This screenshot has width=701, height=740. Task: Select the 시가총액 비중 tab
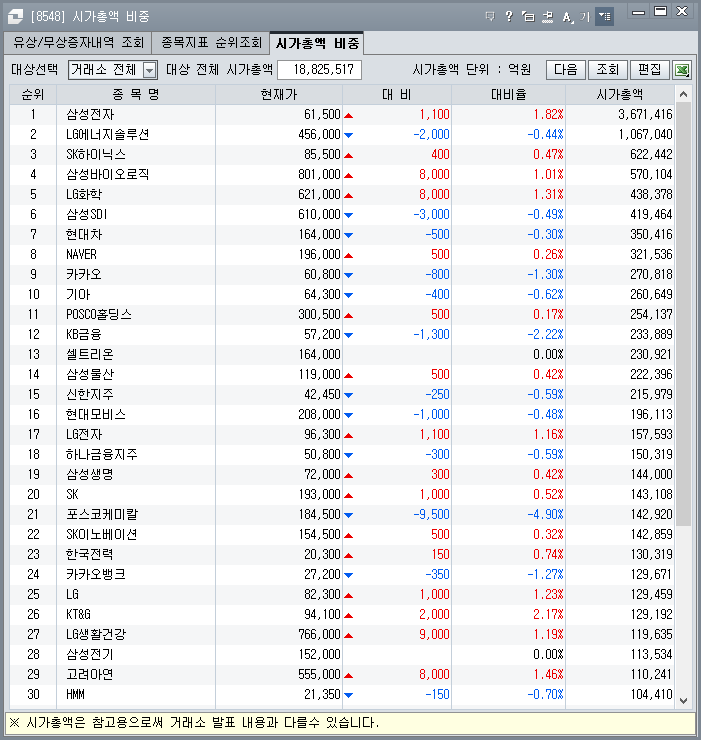[x=317, y=43]
